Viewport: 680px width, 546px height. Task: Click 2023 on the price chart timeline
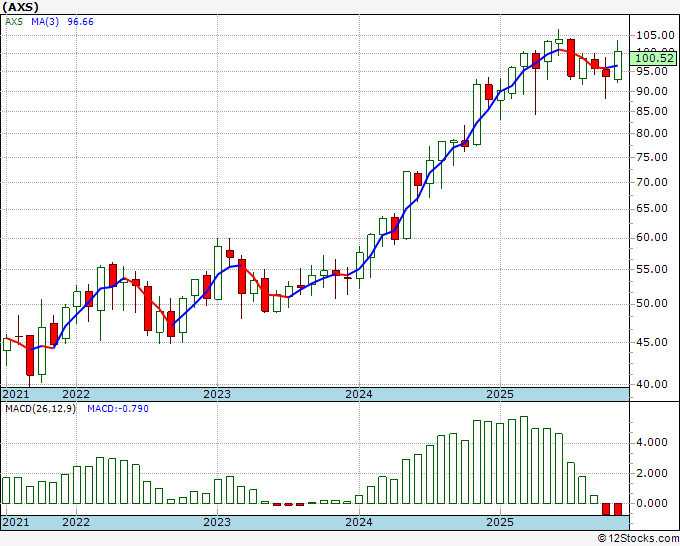[217, 394]
